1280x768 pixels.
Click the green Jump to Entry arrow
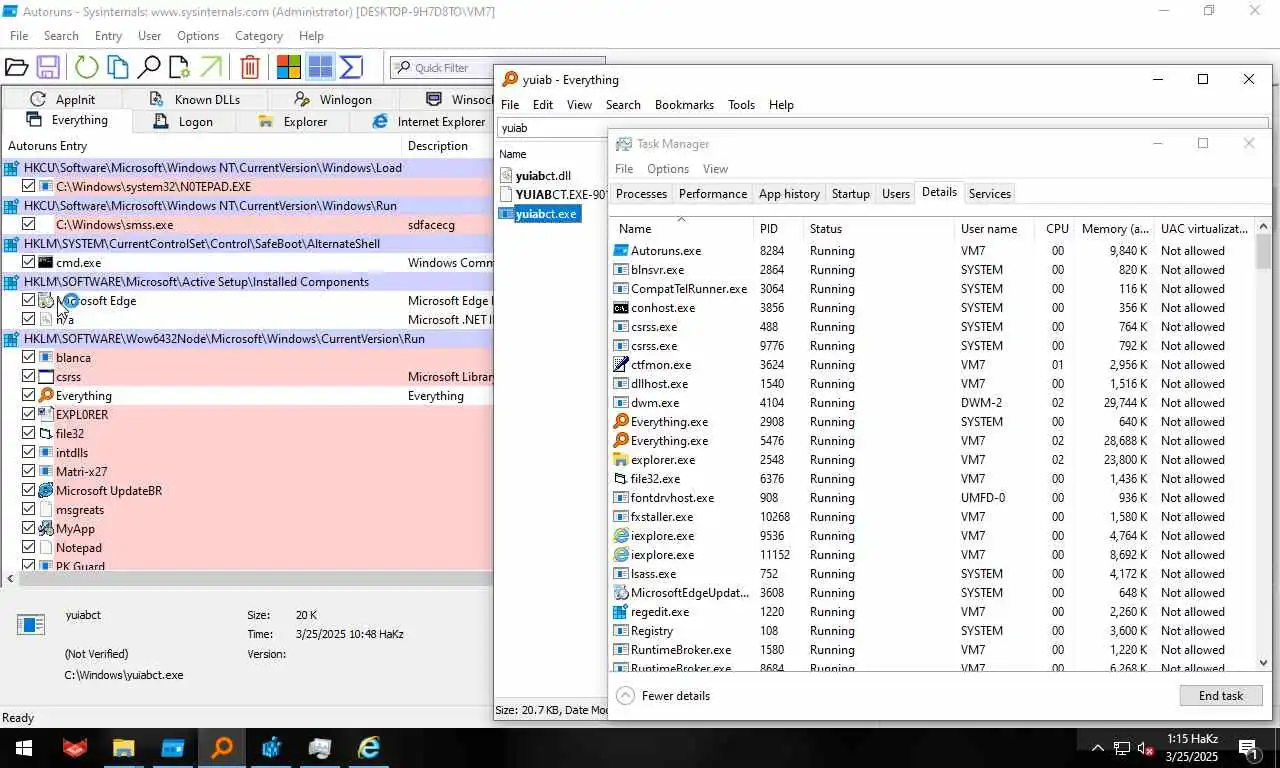pos(211,68)
